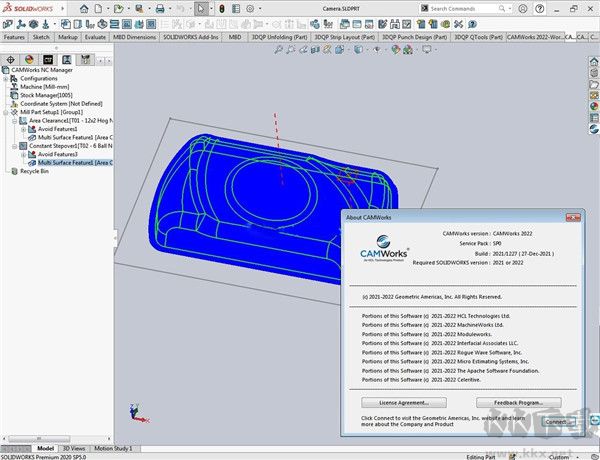Click the Rebuild traffic light icon
600x460 pixels.
tap(222, 8)
